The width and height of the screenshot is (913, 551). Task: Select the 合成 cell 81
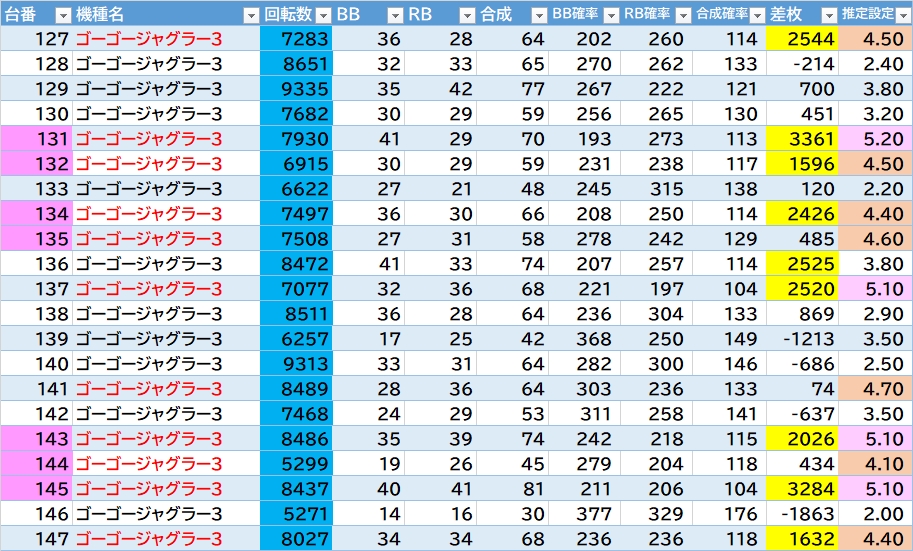512,489
